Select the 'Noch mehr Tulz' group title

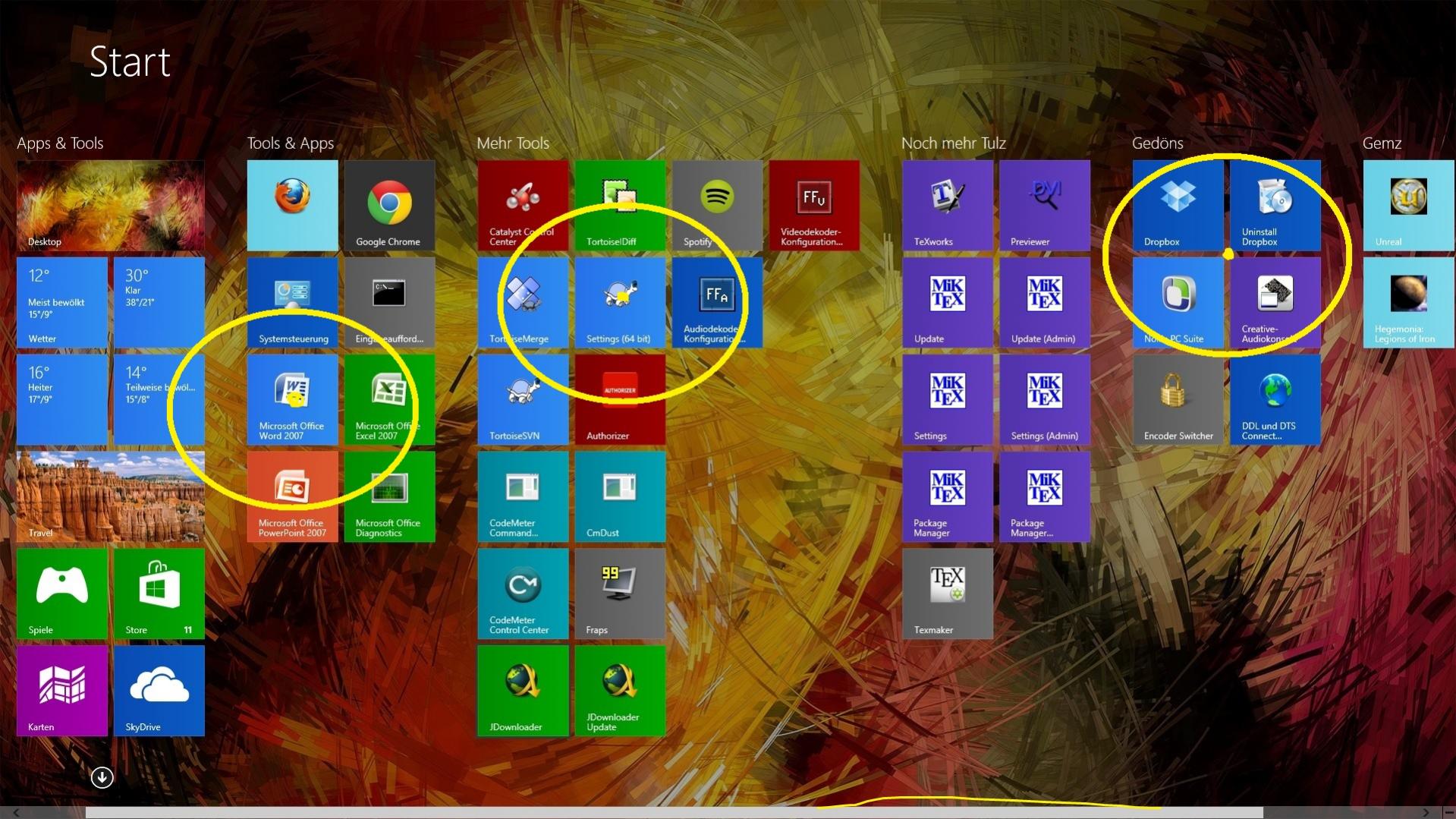coord(954,143)
